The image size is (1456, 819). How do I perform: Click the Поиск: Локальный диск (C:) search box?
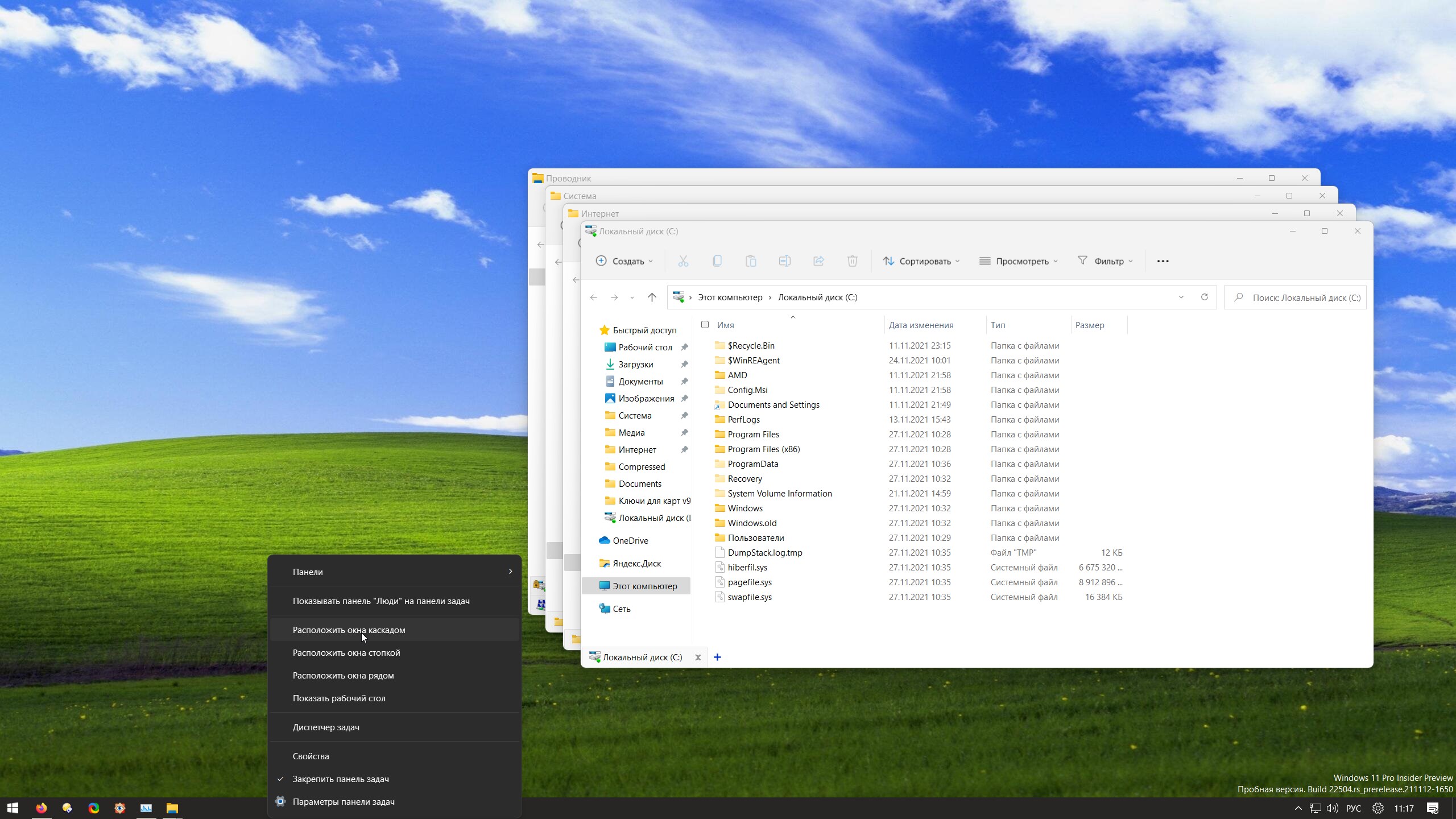pyautogui.click(x=1296, y=297)
